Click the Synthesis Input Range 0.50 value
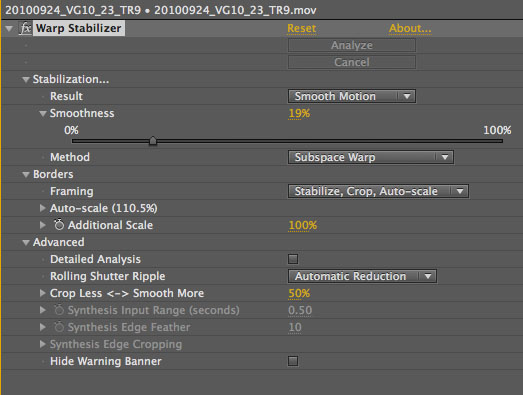 click(300, 310)
